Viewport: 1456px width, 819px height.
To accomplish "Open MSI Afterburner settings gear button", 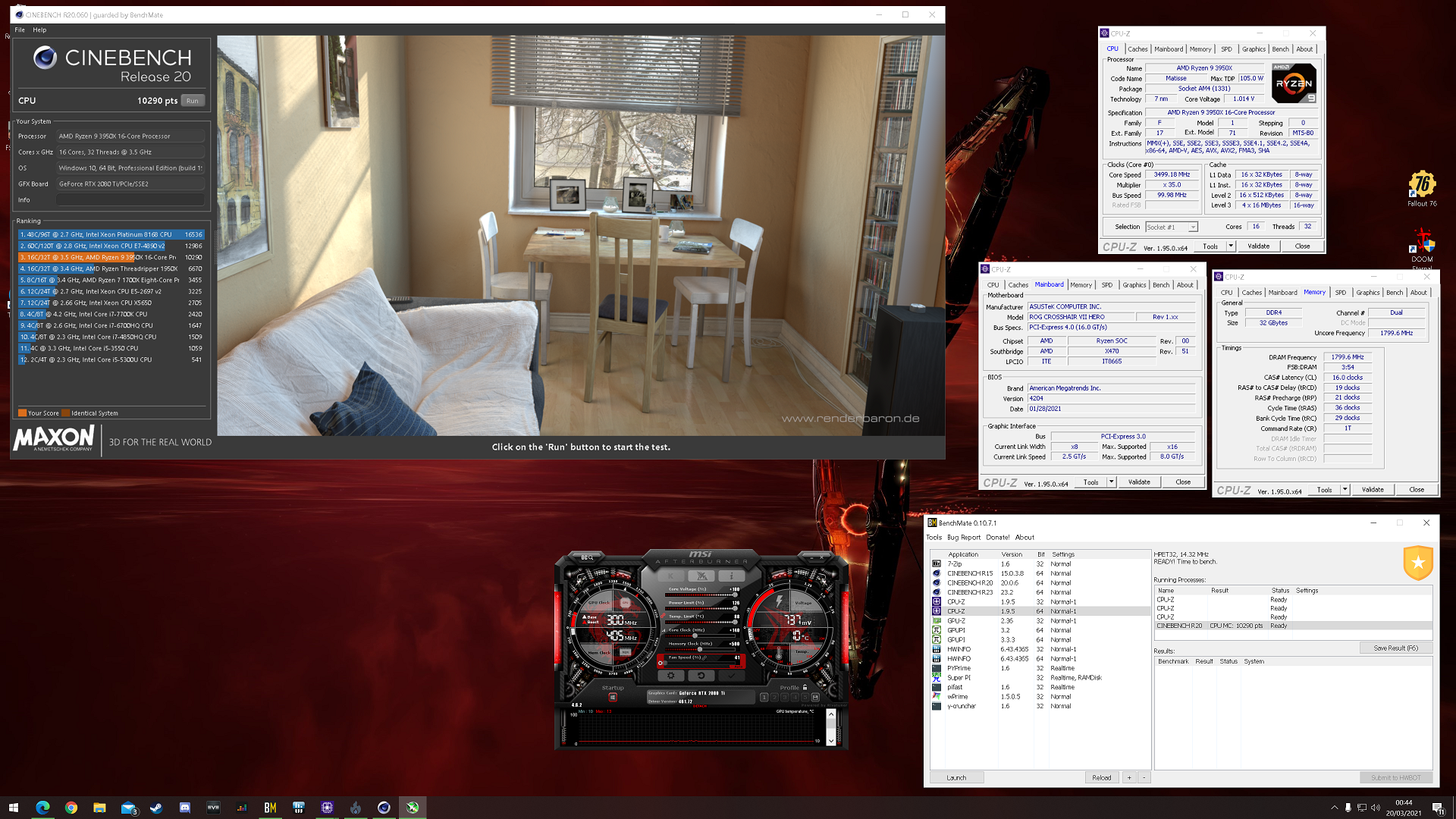I will [x=670, y=675].
